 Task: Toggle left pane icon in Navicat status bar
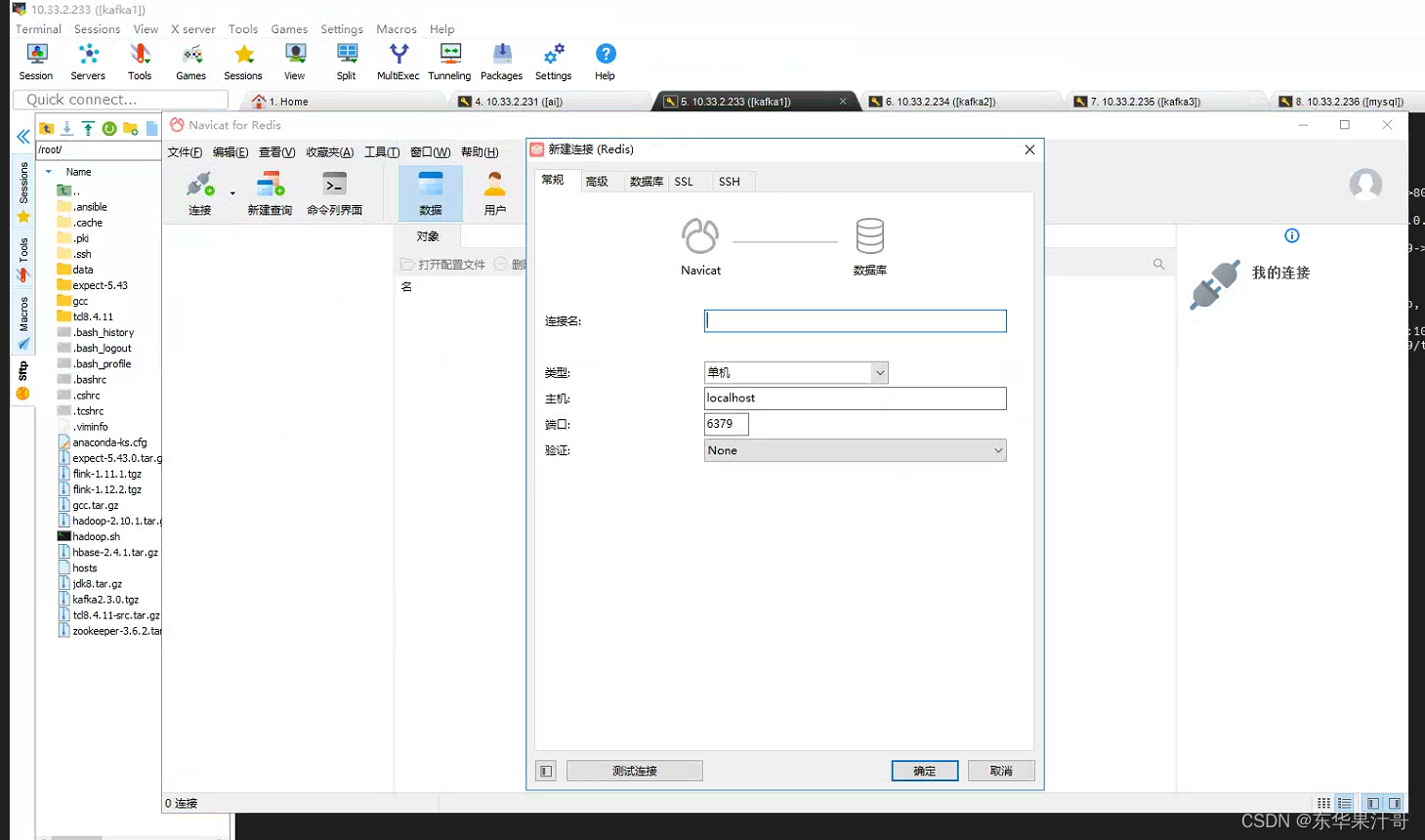[1373, 803]
